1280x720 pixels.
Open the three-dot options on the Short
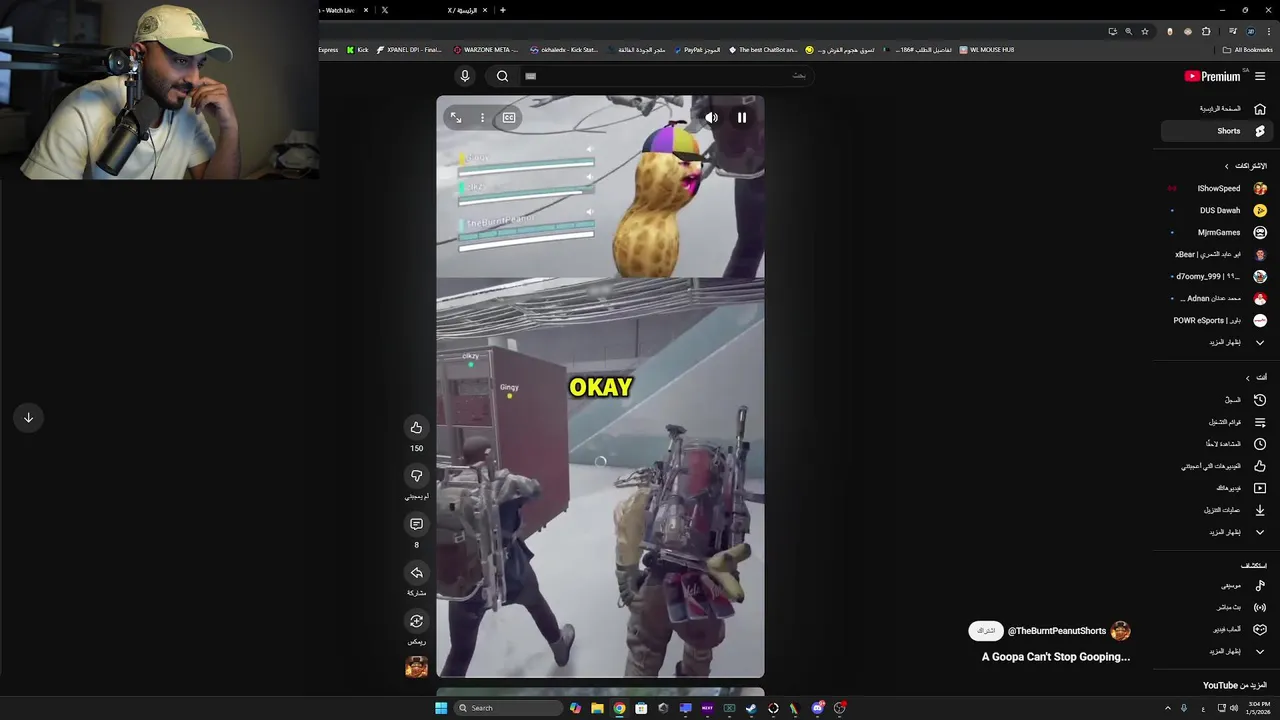[482, 118]
